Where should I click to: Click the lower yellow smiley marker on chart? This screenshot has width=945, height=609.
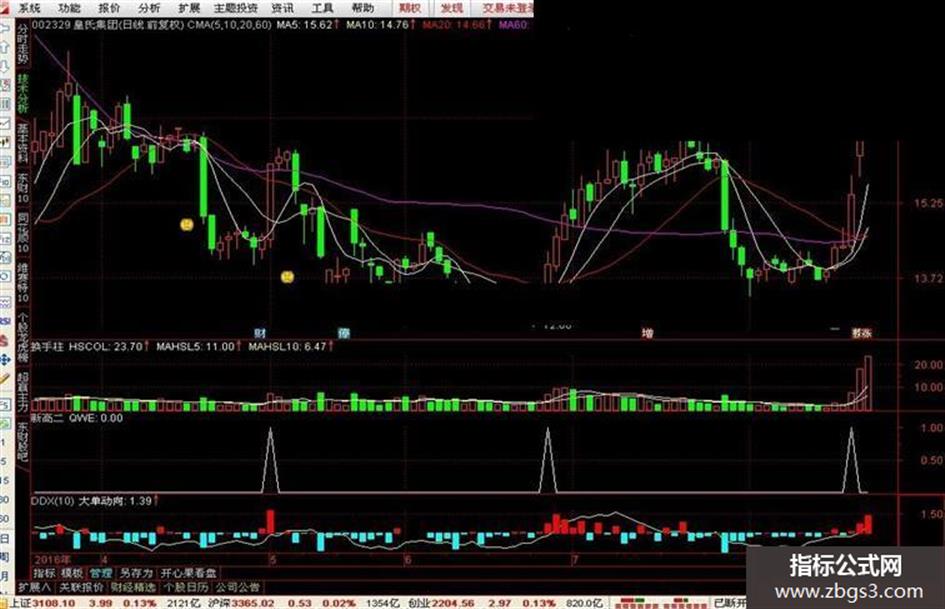pyautogui.click(x=288, y=277)
